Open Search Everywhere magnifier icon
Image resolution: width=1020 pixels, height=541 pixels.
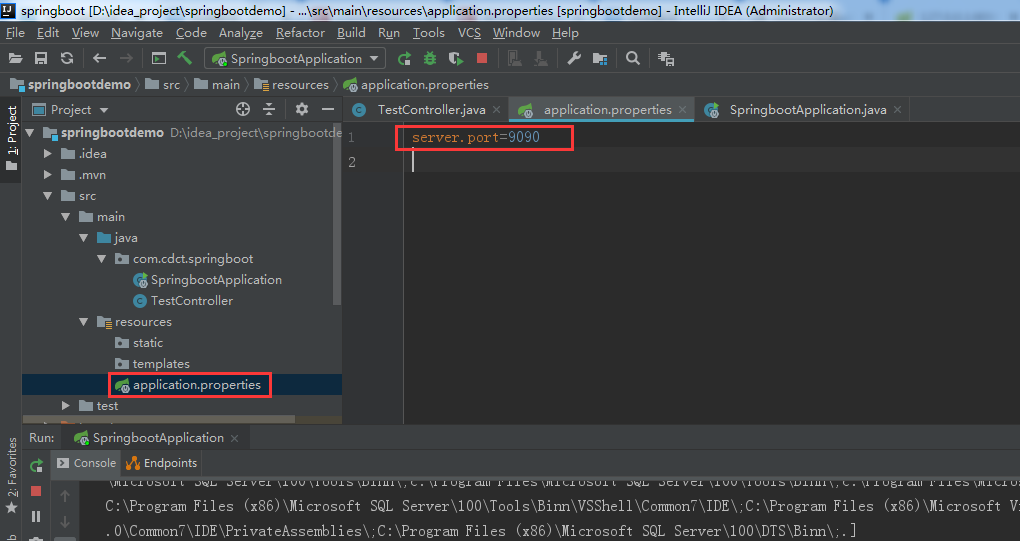pos(632,59)
